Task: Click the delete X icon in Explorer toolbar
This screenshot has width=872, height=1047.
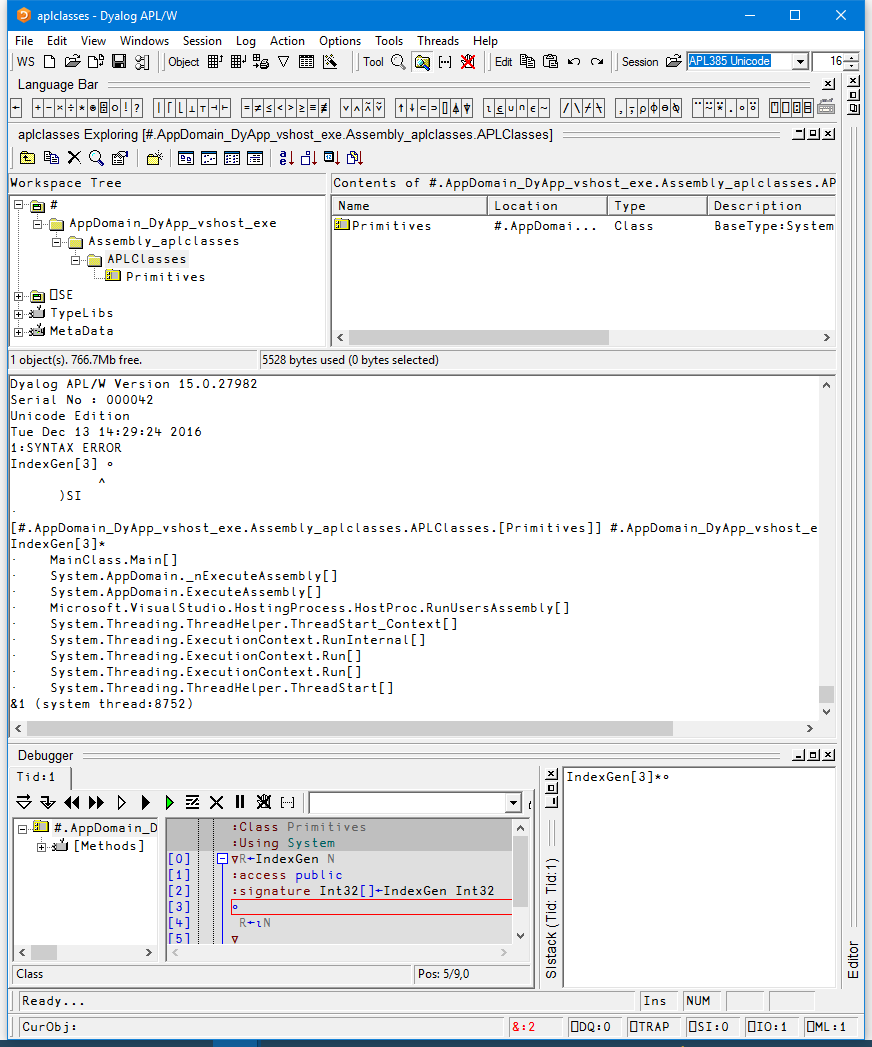Action: pos(74,158)
